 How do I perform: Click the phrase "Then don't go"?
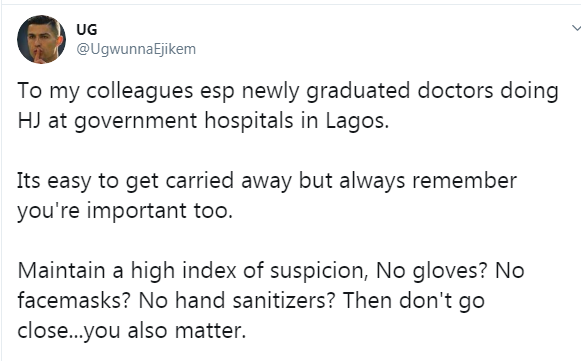click(414, 301)
